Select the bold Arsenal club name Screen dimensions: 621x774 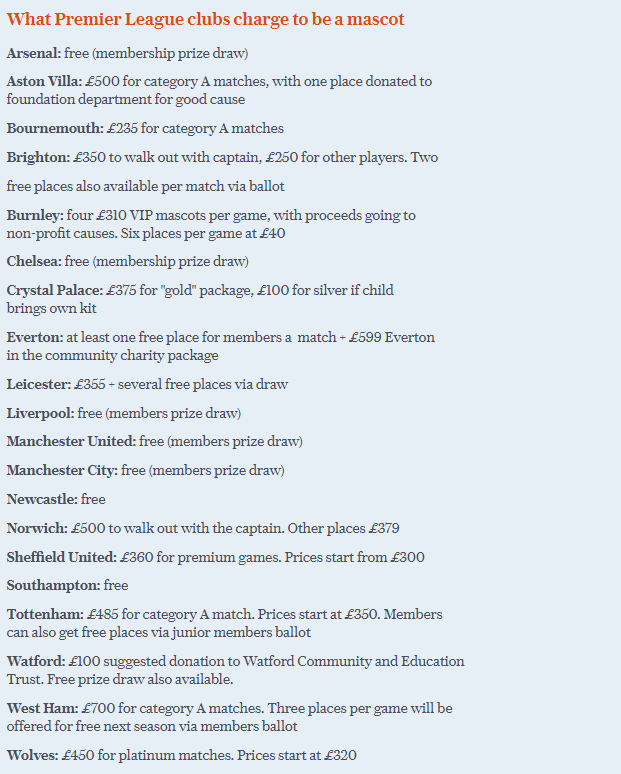[x=34, y=53]
